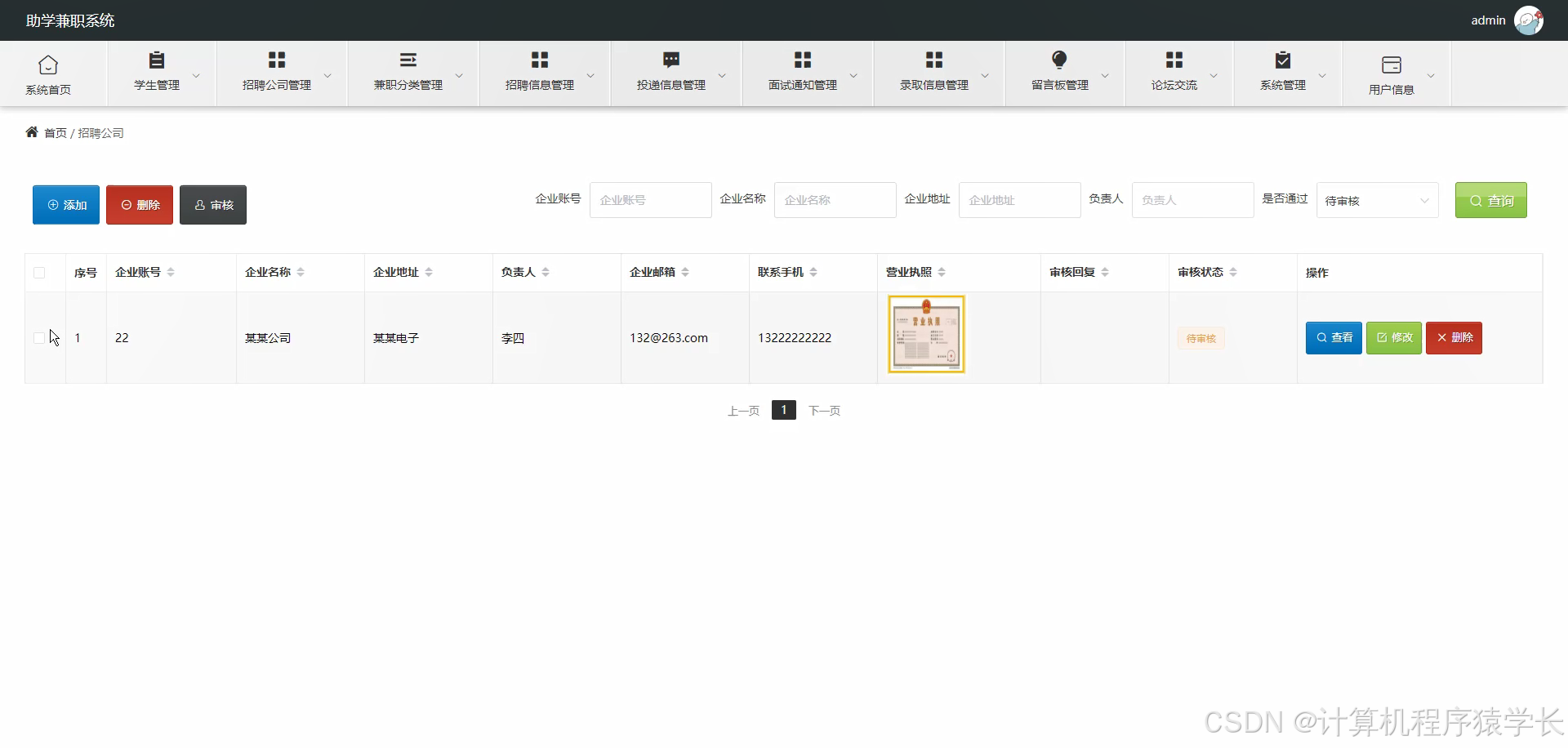Click the green 修改 button in row

(x=1394, y=338)
